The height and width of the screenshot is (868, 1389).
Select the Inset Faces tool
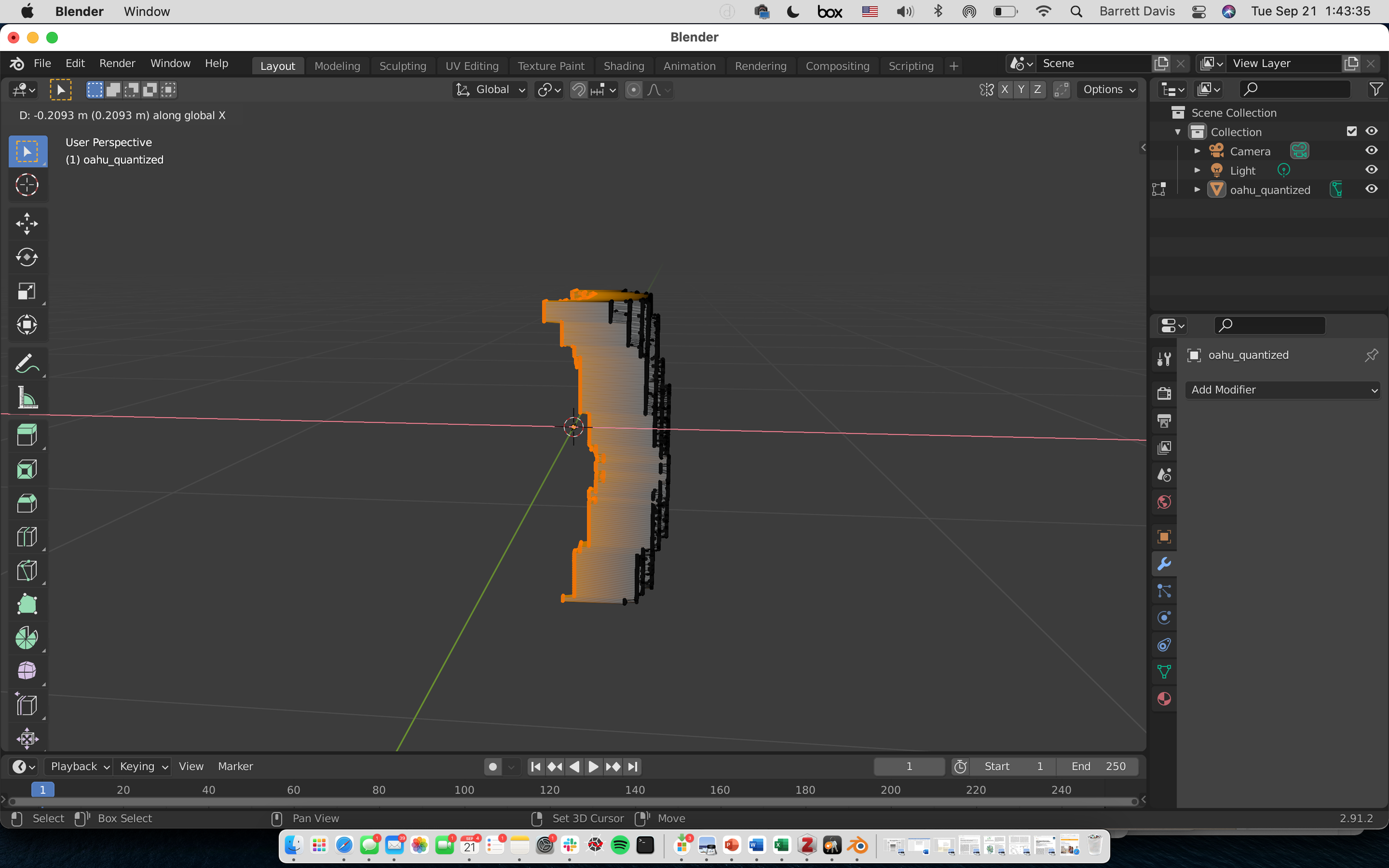coord(27,469)
